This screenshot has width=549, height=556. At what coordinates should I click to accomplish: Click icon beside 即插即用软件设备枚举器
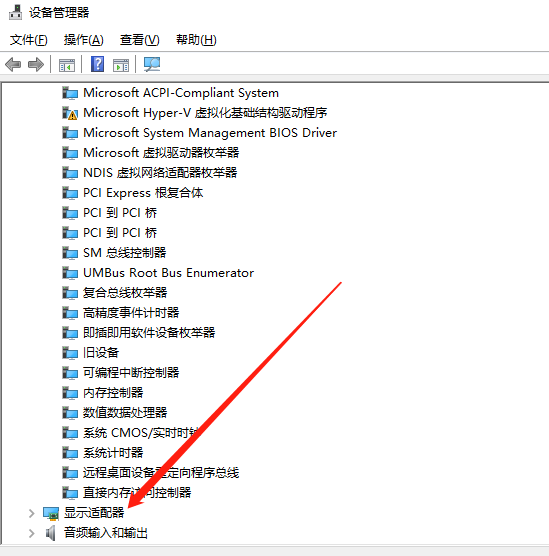[70, 333]
